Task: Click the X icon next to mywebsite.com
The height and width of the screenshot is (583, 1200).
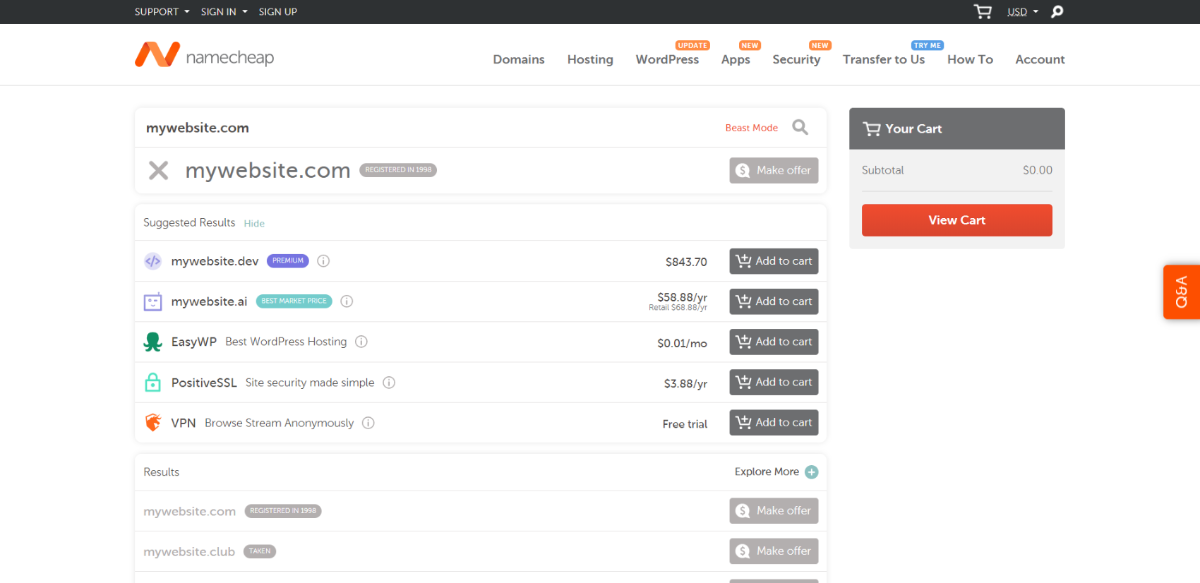Action: tap(158, 170)
